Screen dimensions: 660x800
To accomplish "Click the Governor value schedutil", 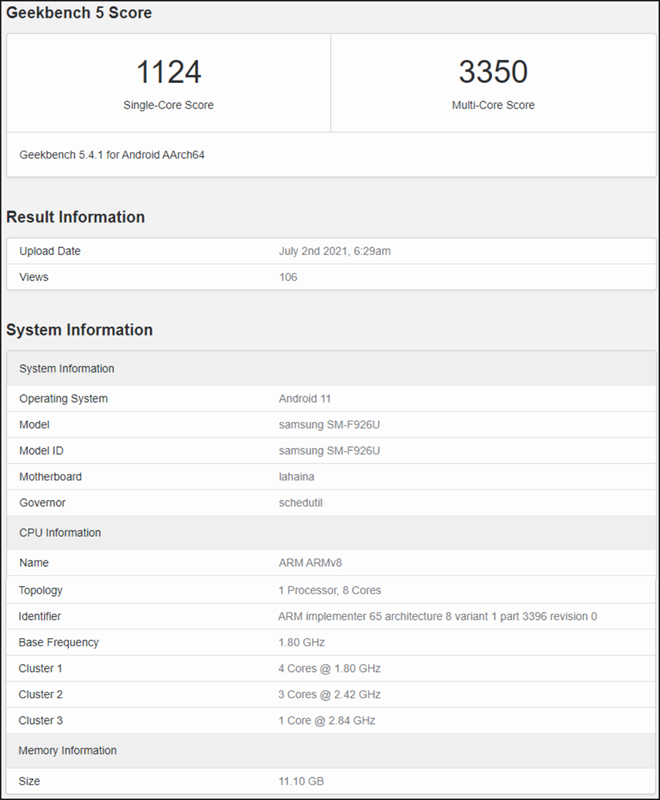I will point(300,503).
